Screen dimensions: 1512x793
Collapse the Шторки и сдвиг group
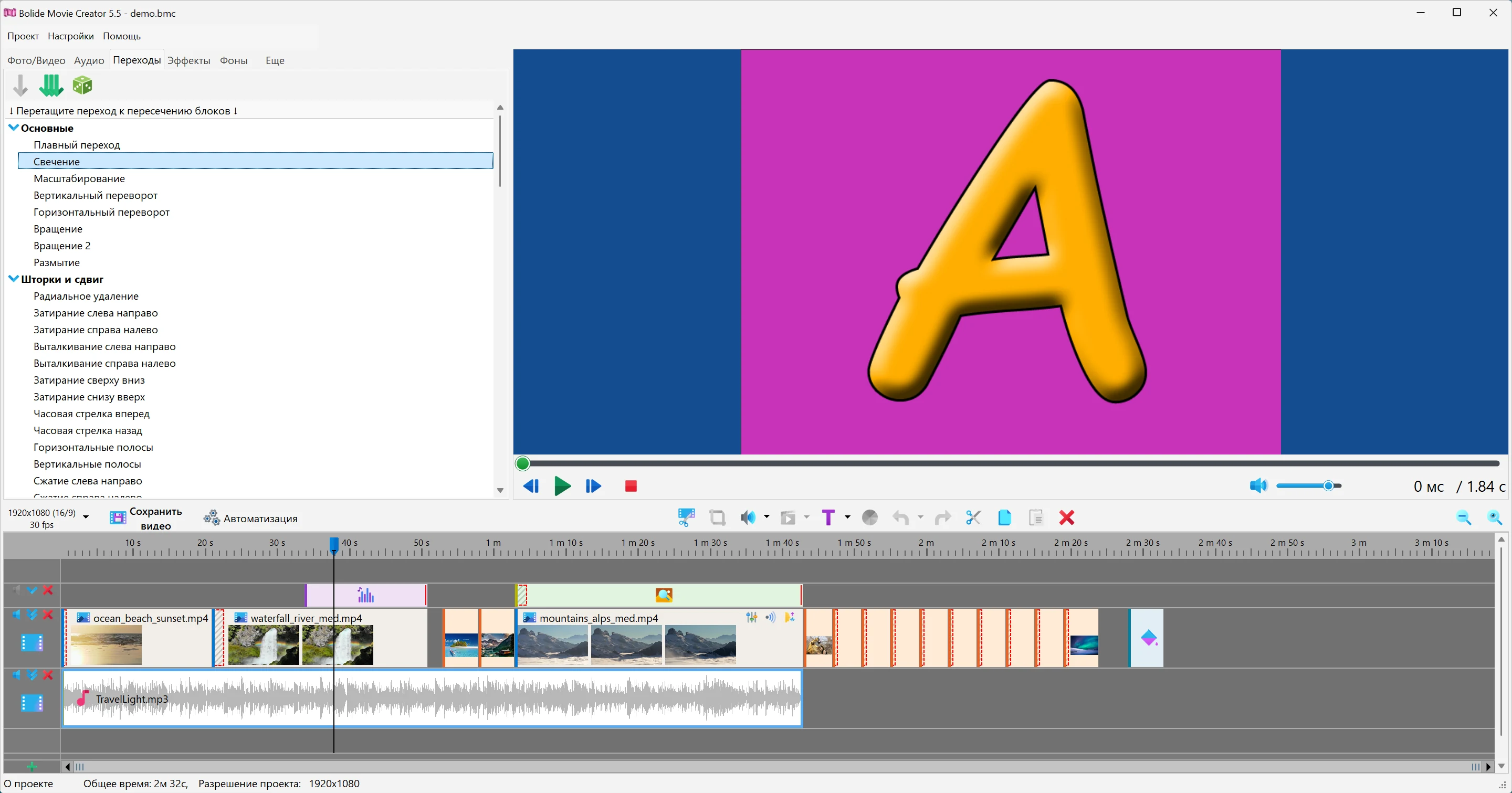(x=14, y=279)
